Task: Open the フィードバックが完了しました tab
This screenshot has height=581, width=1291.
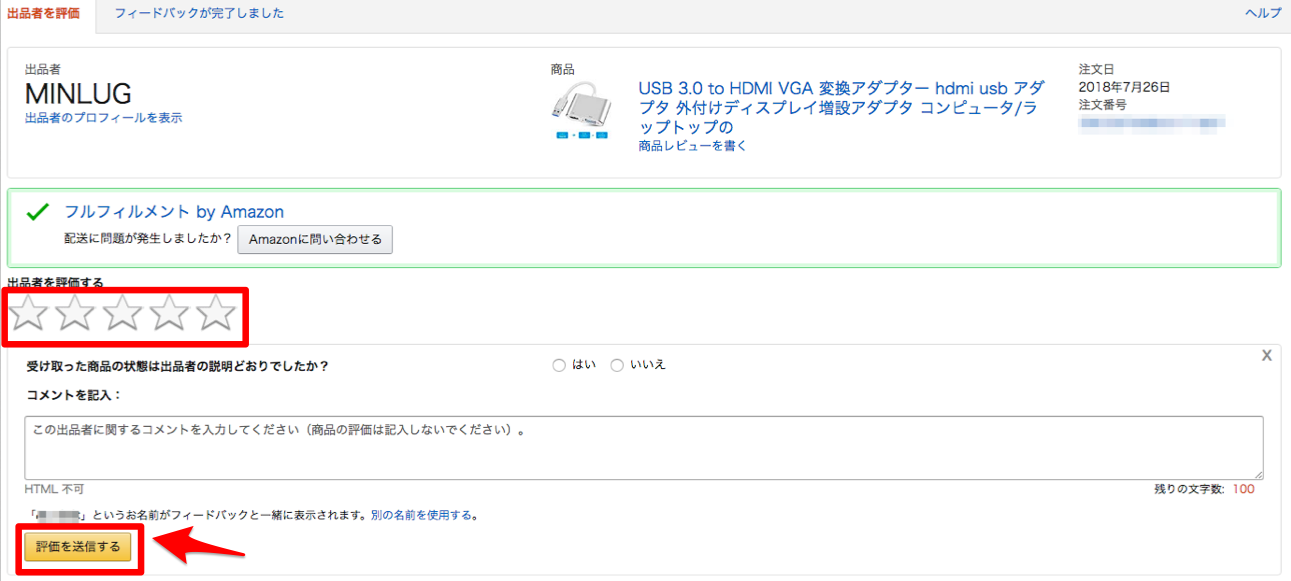Action: [x=199, y=14]
